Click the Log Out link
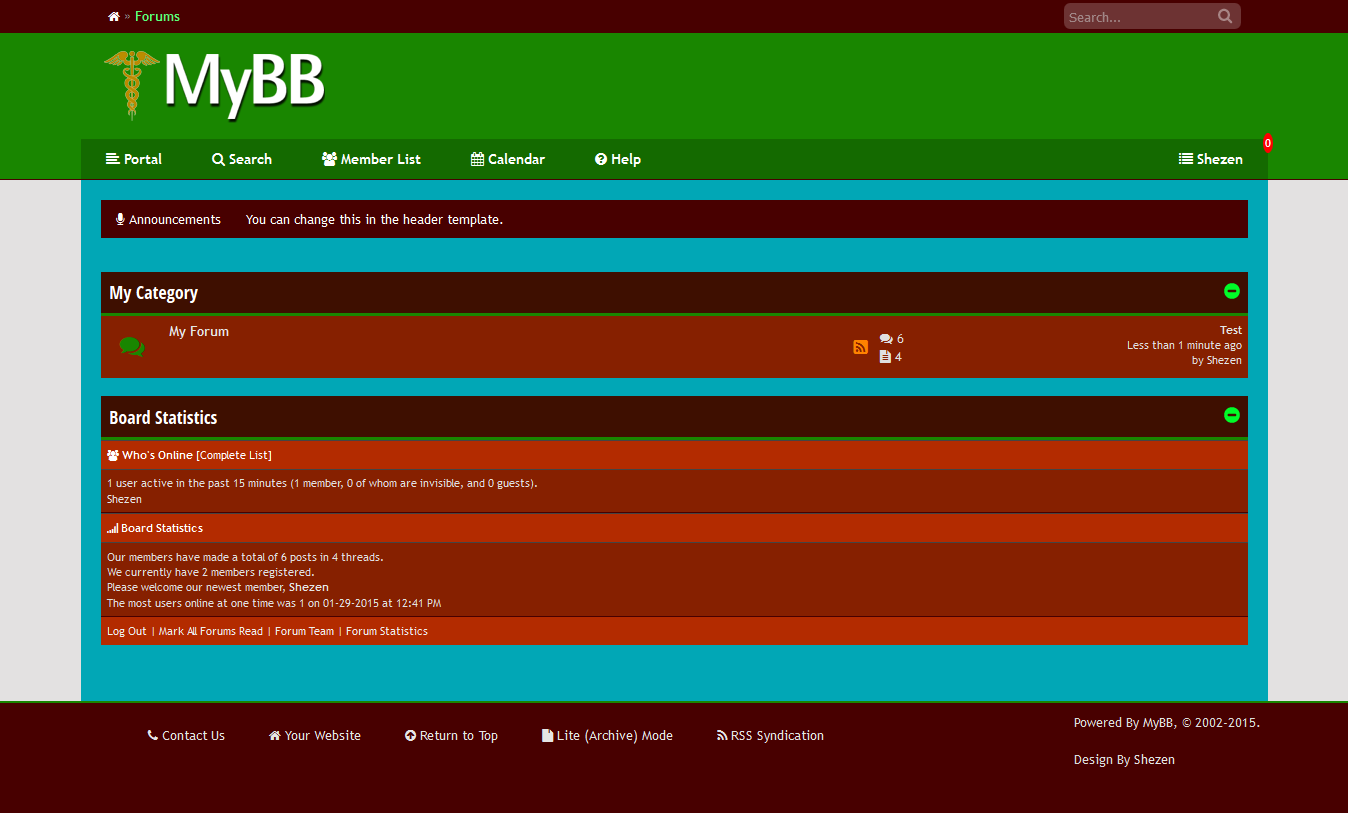Viewport: 1348px width, 813px height. pos(126,631)
